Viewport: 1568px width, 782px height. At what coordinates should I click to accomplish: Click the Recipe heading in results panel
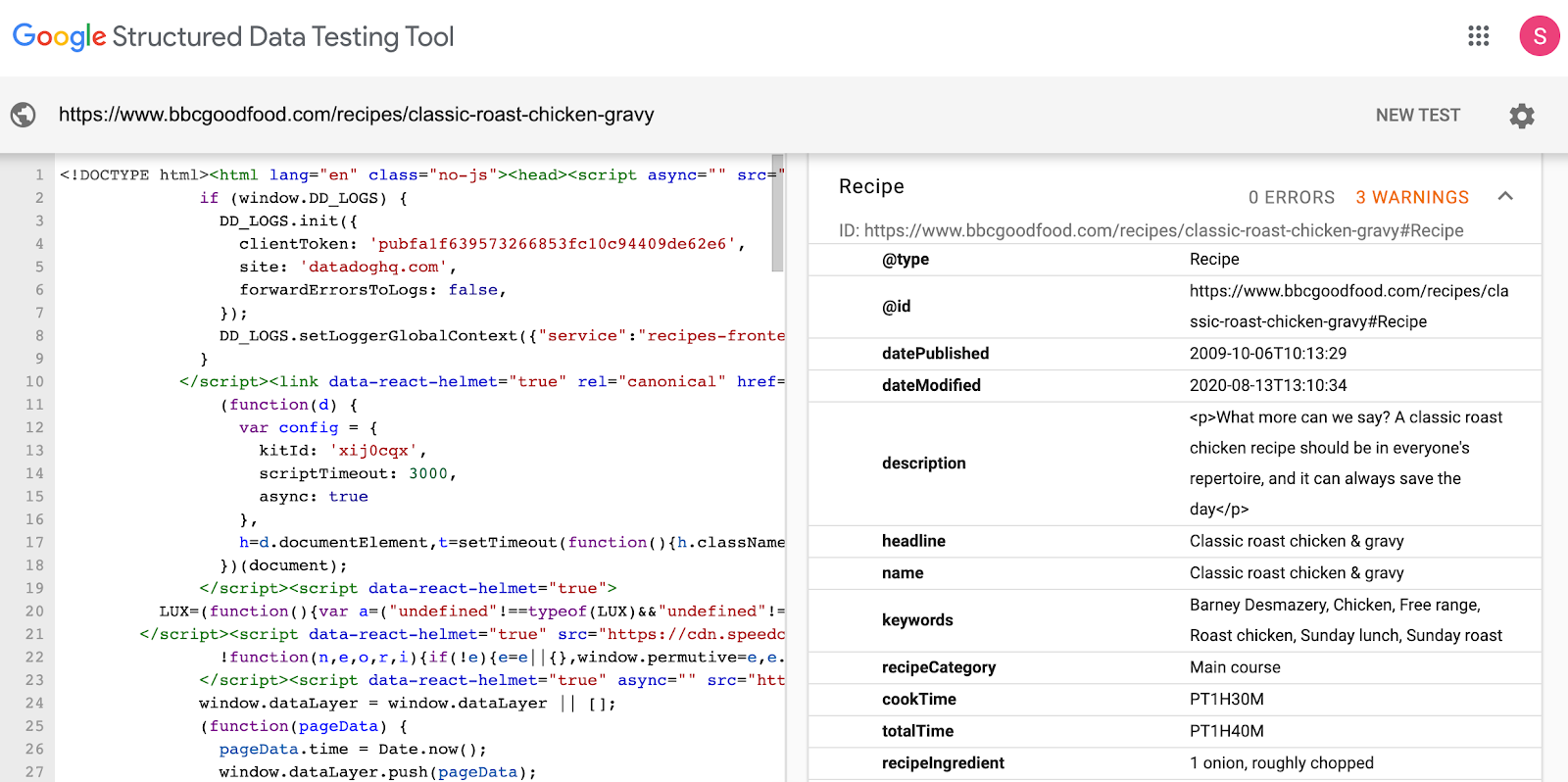871,186
